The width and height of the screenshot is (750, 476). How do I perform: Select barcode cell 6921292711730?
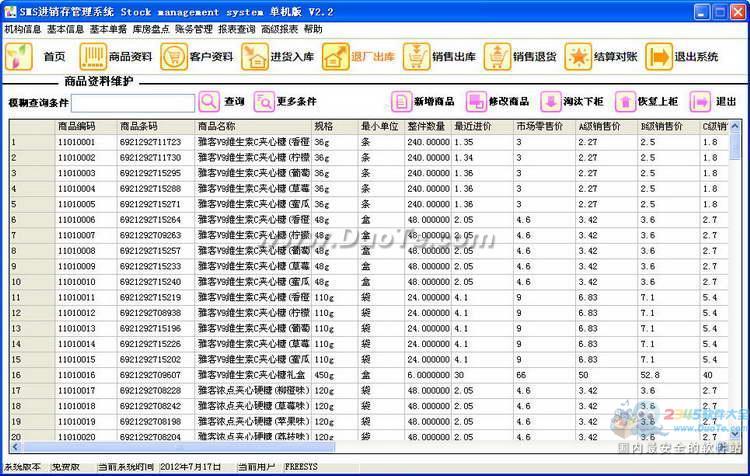(x=156, y=158)
